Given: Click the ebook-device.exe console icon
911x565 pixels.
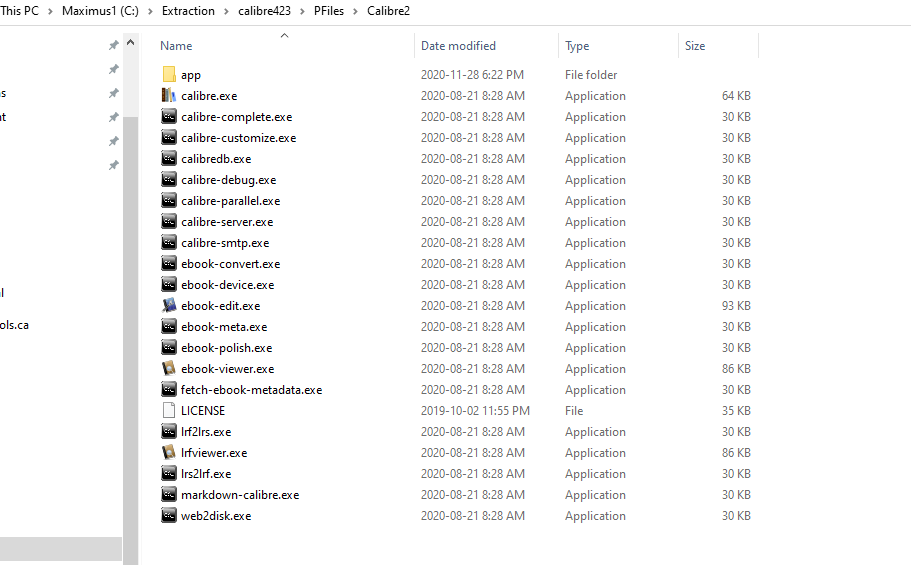Looking at the screenshot, I should pyautogui.click(x=168, y=284).
